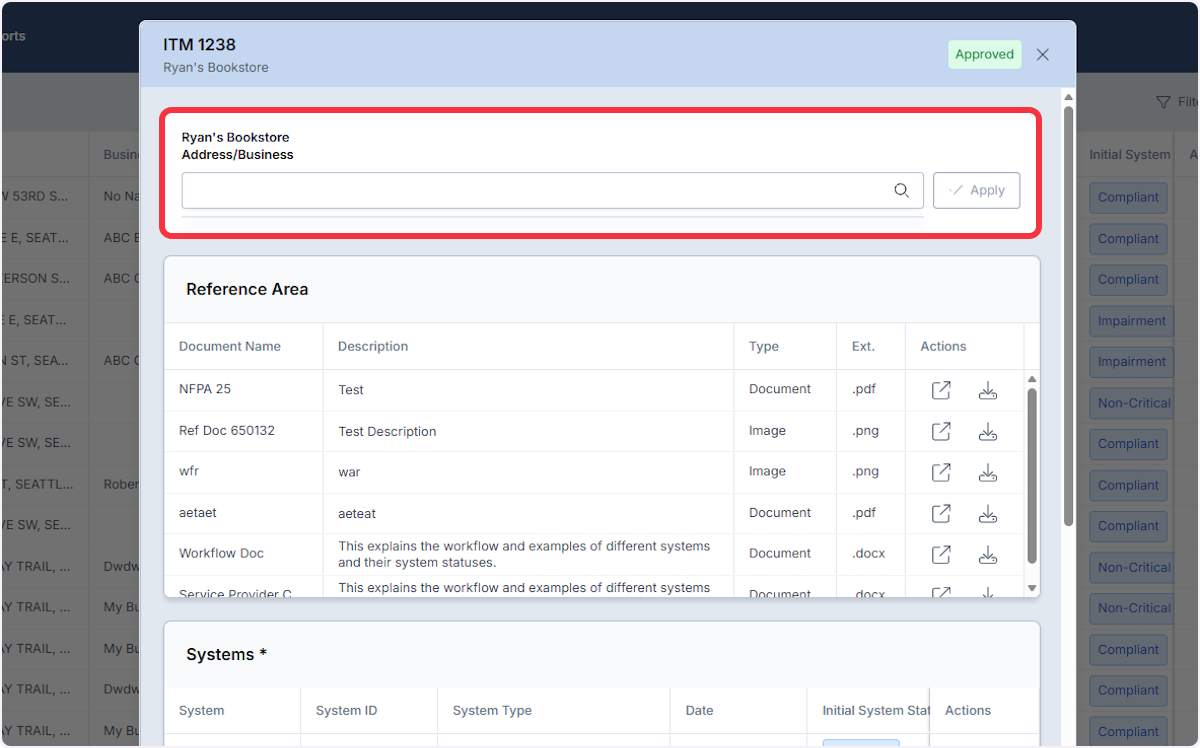
Task: Click the Reference Area table scrollbar down arrow
Action: 1032,588
